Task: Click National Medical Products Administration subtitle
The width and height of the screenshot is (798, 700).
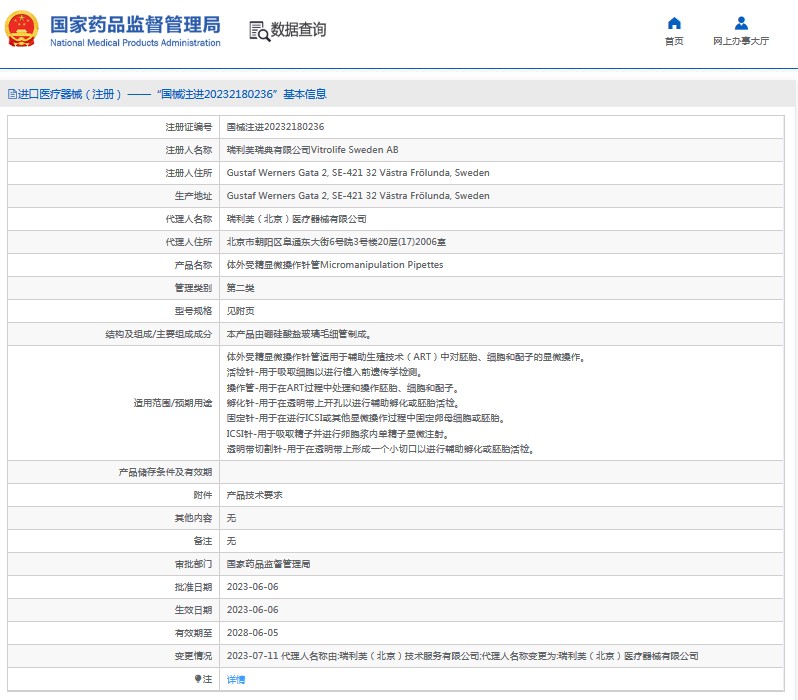Action: point(135,43)
